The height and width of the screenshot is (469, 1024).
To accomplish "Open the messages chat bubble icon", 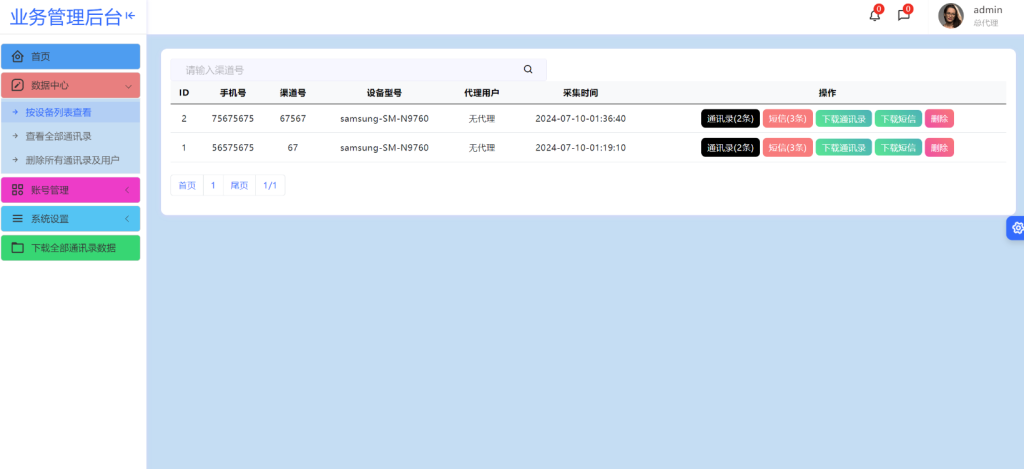I will click(x=903, y=16).
